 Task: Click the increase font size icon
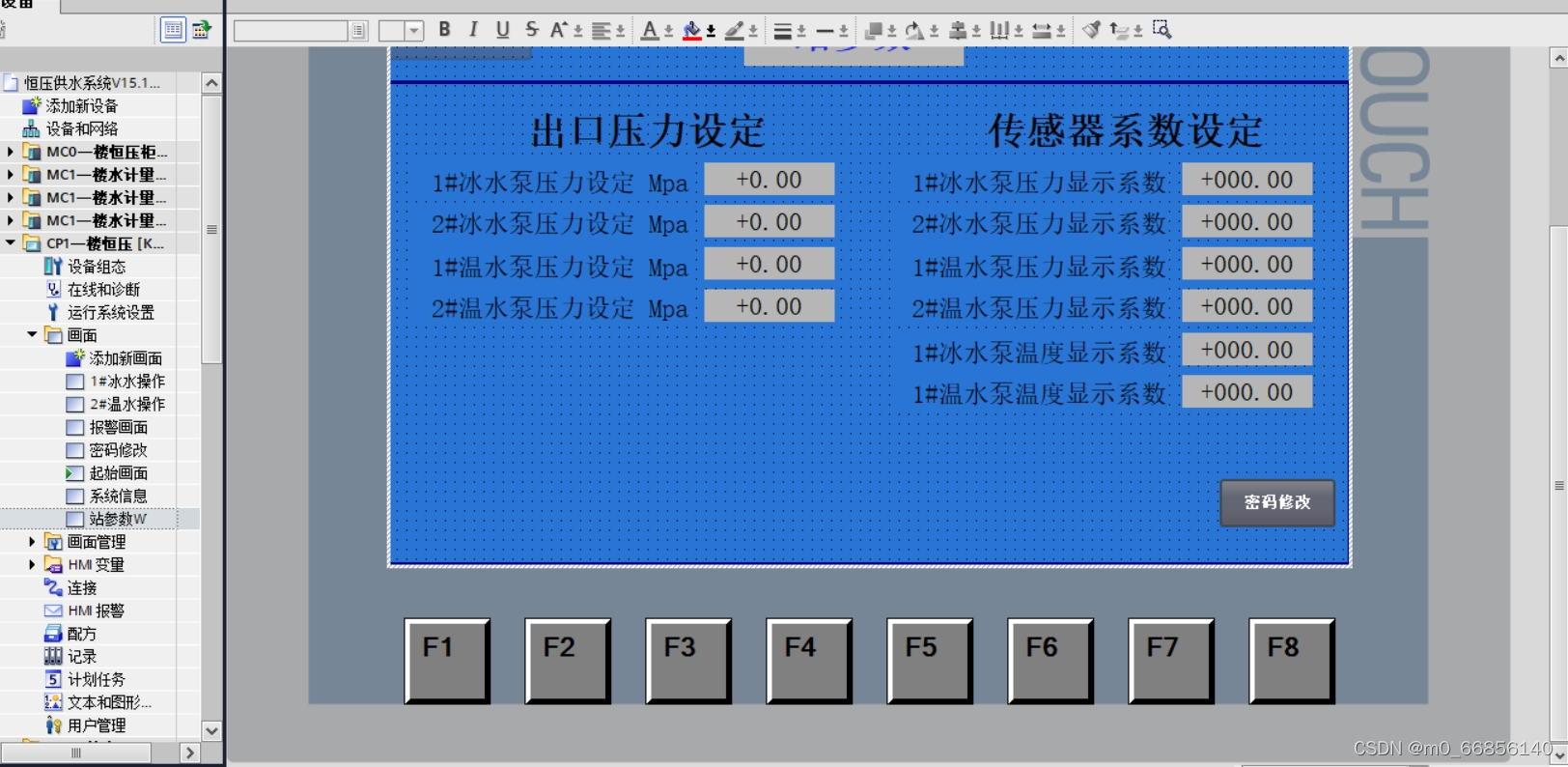tap(559, 30)
